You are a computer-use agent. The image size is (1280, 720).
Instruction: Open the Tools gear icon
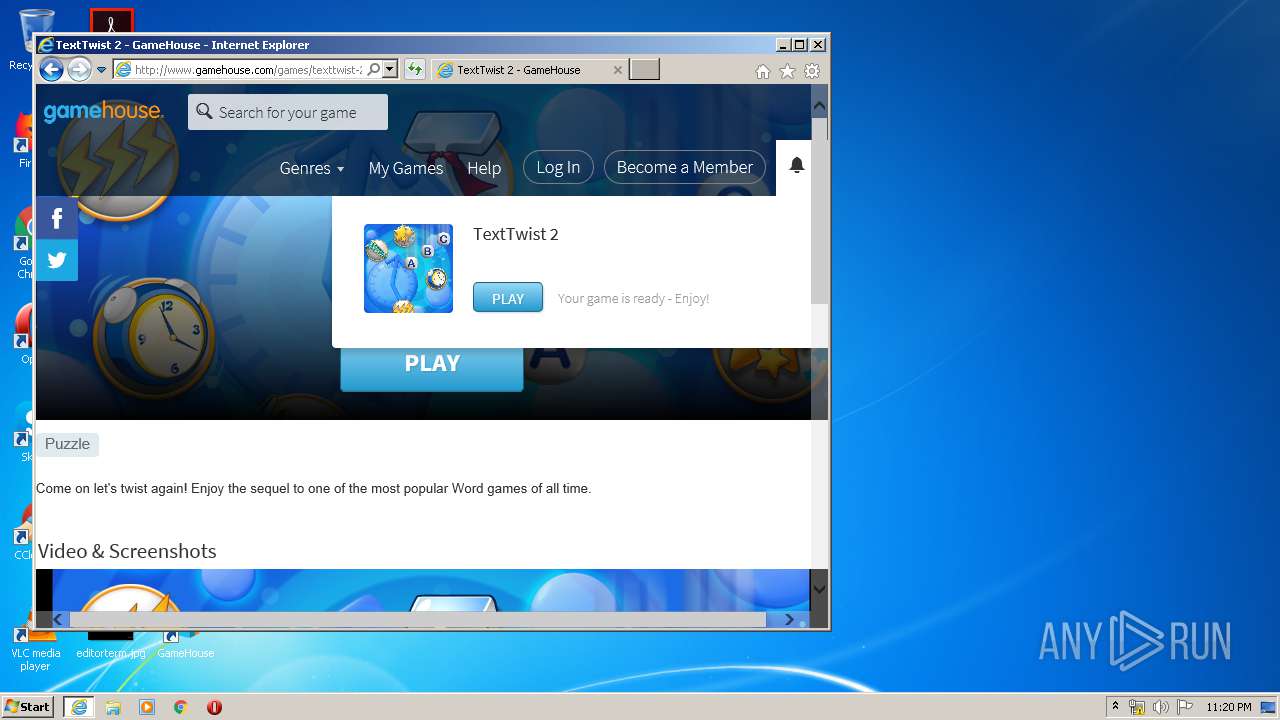click(x=812, y=71)
